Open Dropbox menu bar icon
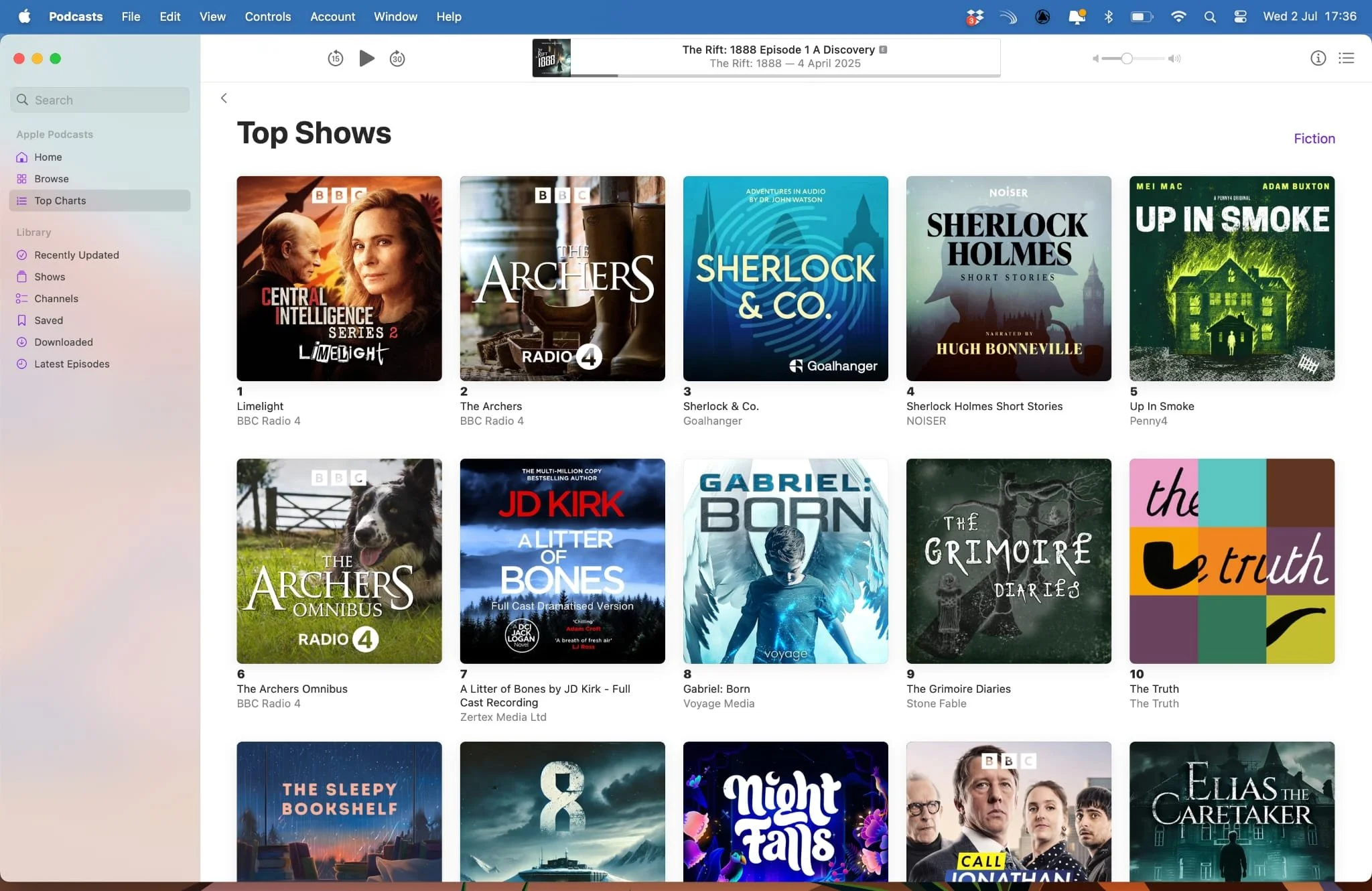 [x=975, y=17]
